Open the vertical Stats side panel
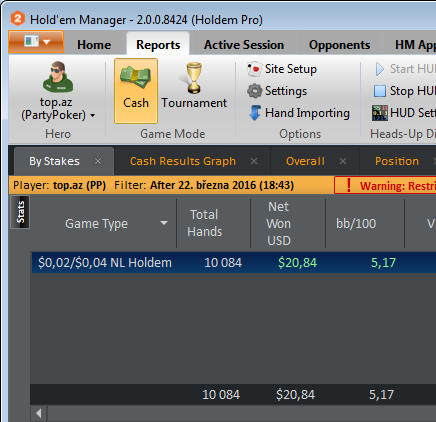The height and width of the screenshot is (422, 436). [20, 212]
